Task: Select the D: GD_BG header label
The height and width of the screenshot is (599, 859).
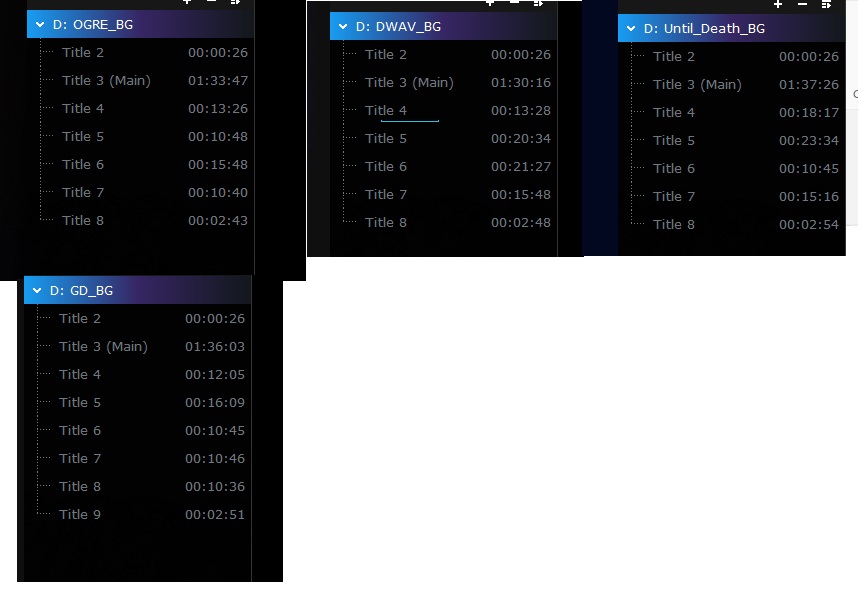Action: tap(81, 290)
